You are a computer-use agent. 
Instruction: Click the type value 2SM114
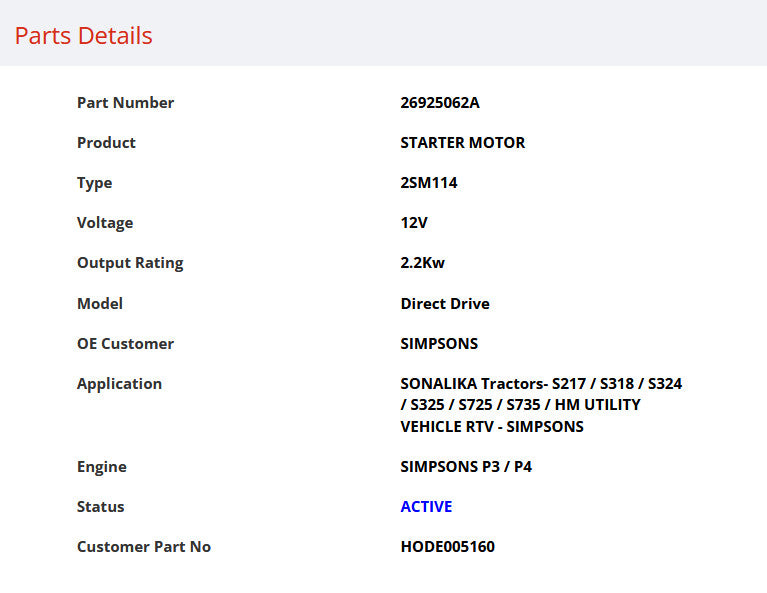(x=429, y=182)
